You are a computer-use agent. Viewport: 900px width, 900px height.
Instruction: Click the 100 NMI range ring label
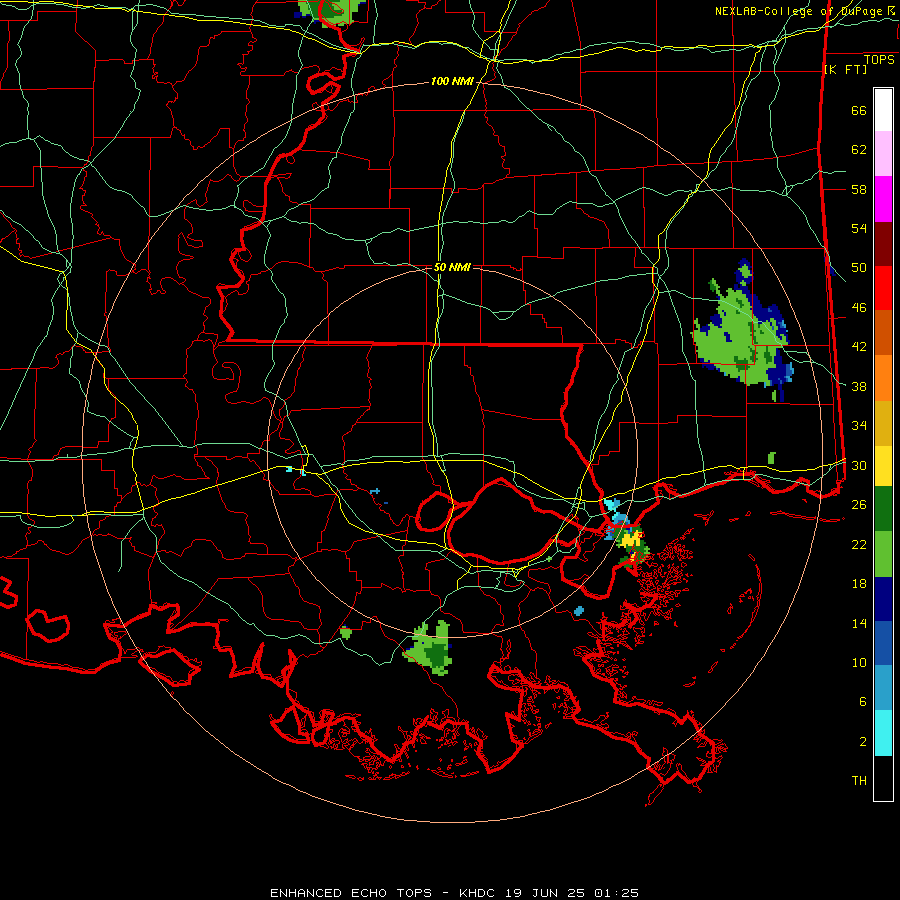[x=452, y=81]
